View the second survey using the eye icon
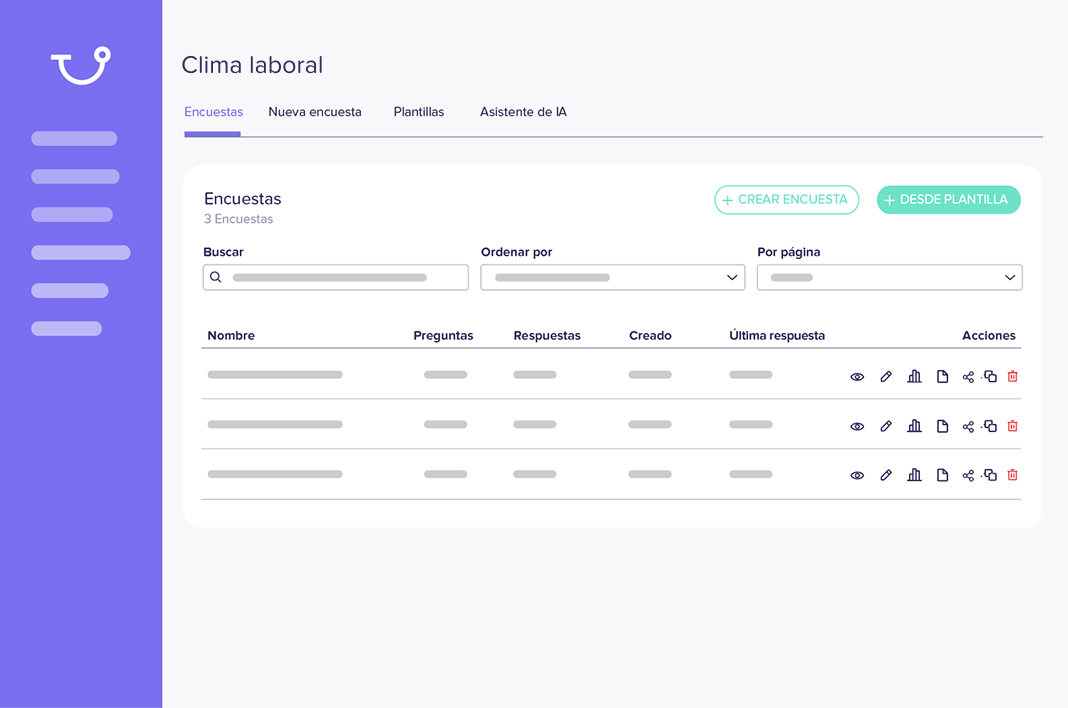The height and width of the screenshot is (708, 1068). [857, 426]
